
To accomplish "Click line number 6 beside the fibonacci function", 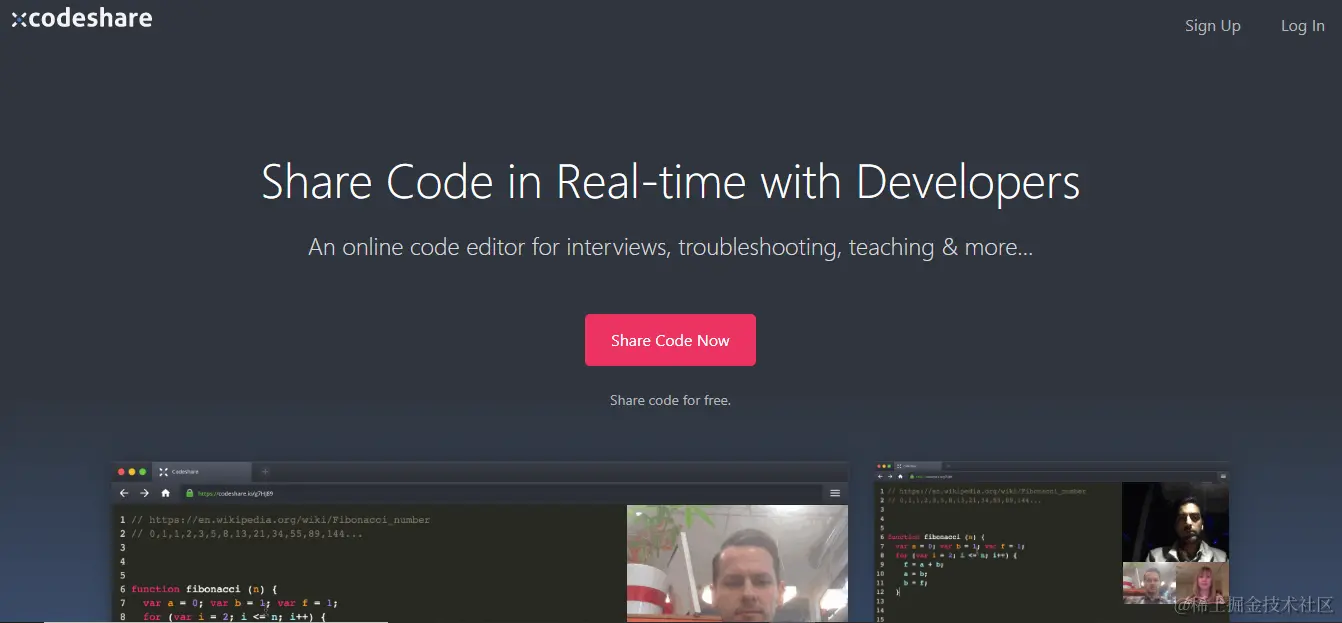I will click(x=121, y=589).
